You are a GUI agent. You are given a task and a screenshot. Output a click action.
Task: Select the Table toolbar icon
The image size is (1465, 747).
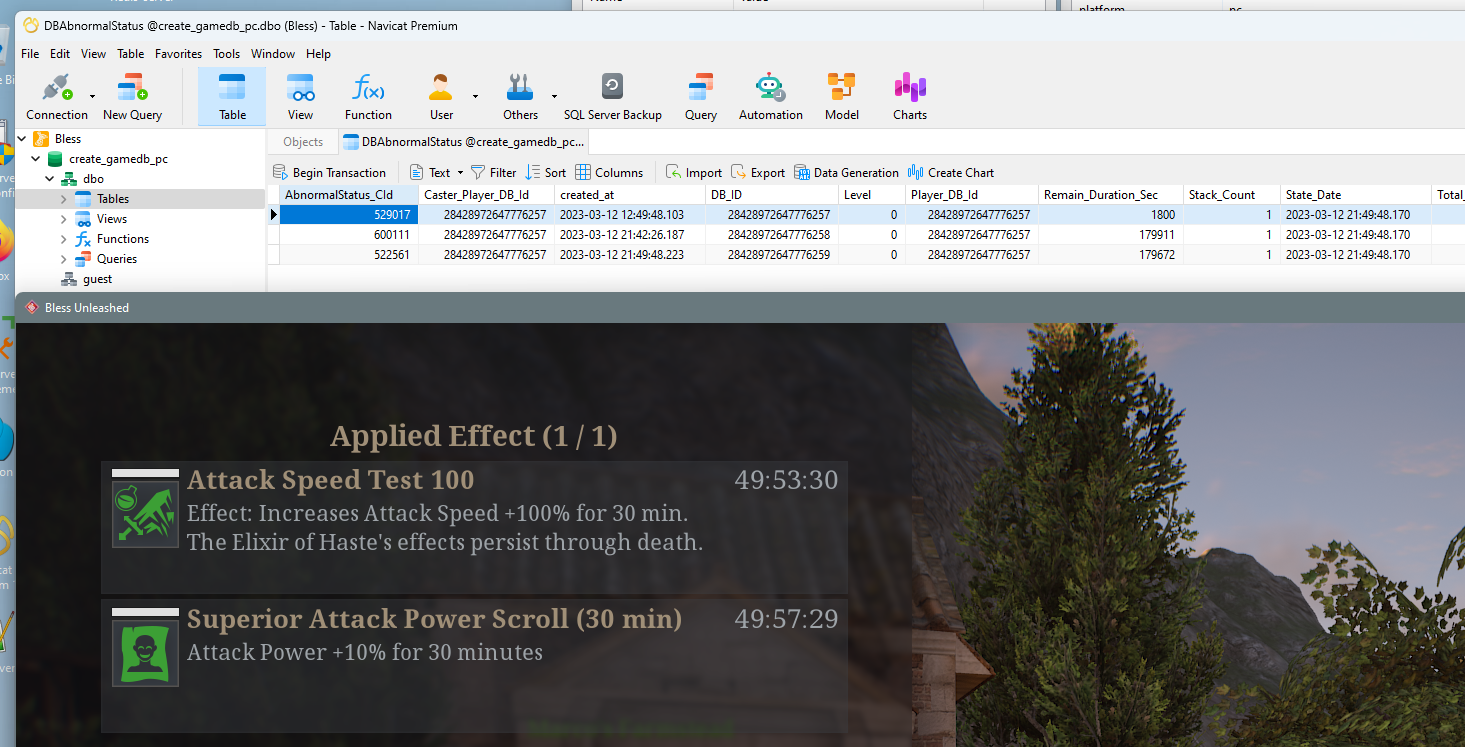click(232, 97)
